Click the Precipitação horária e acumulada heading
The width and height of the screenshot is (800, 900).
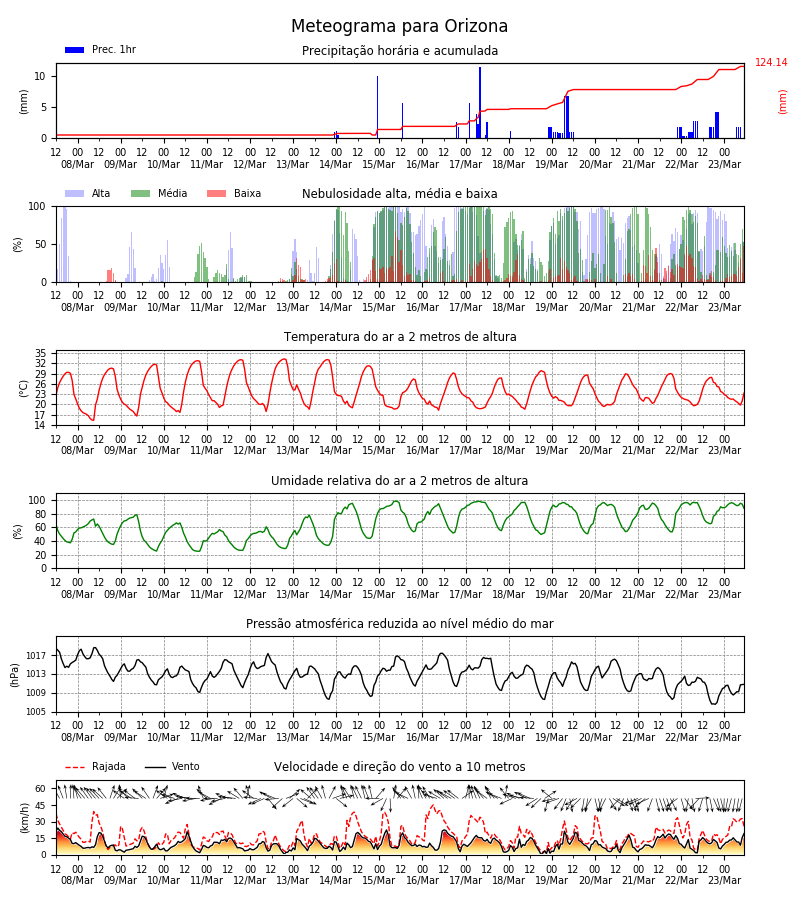coord(400,51)
